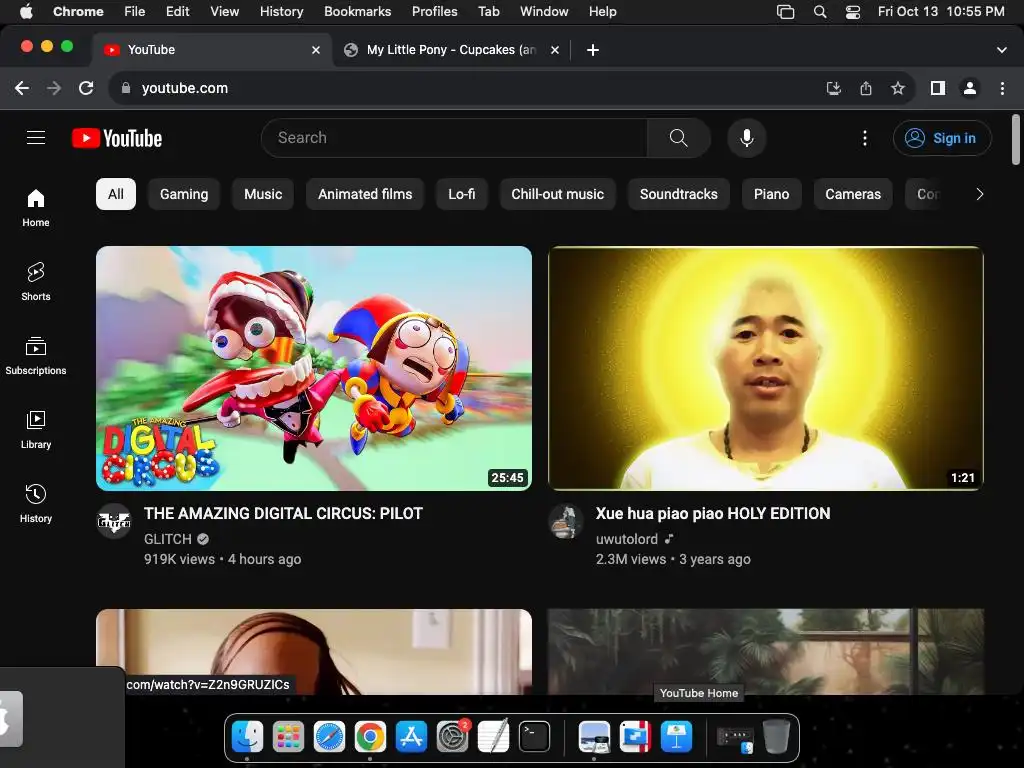The image size is (1024, 768).
Task: Open Chrome's three-dot menu
Action: [x=1002, y=88]
